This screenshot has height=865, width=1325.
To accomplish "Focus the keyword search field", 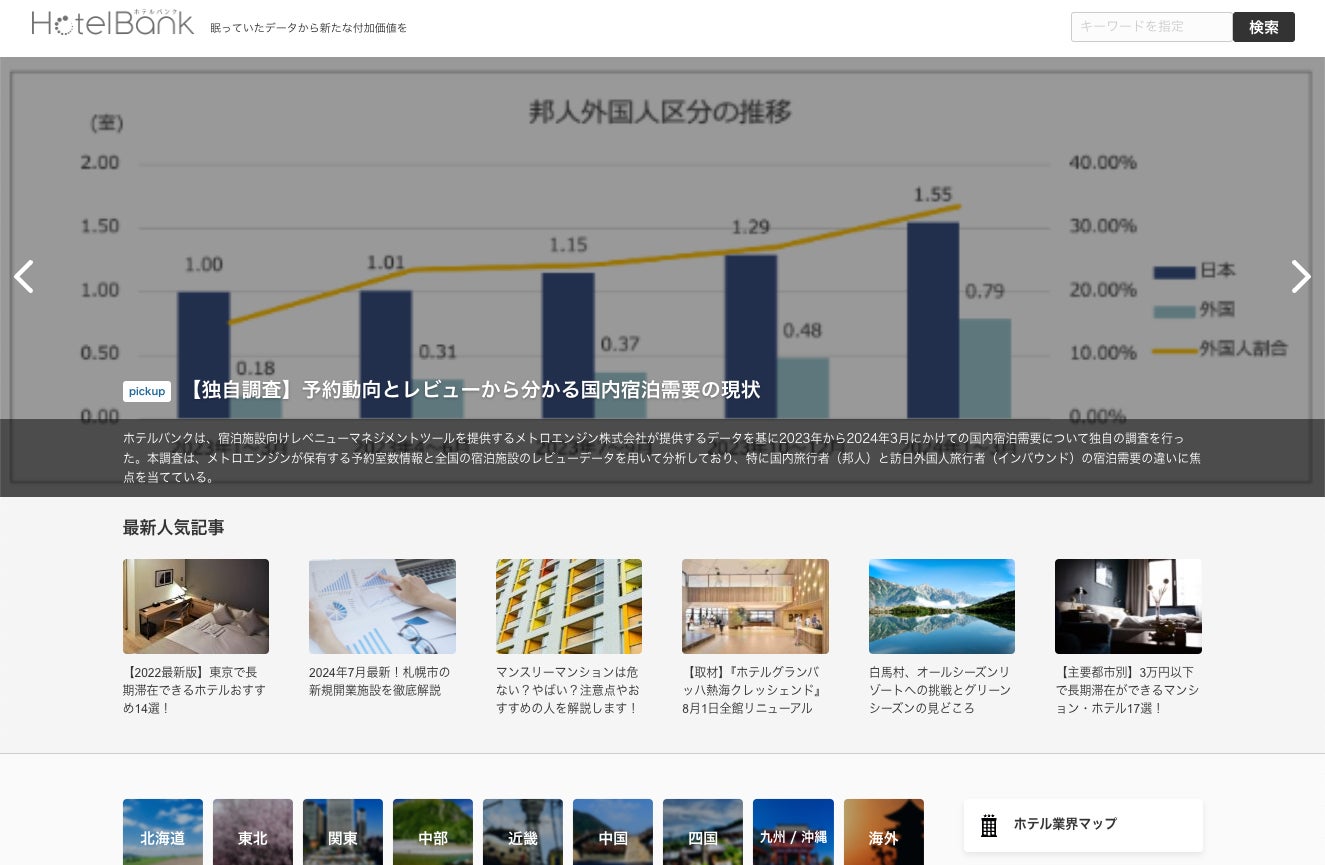I will click(1151, 27).
